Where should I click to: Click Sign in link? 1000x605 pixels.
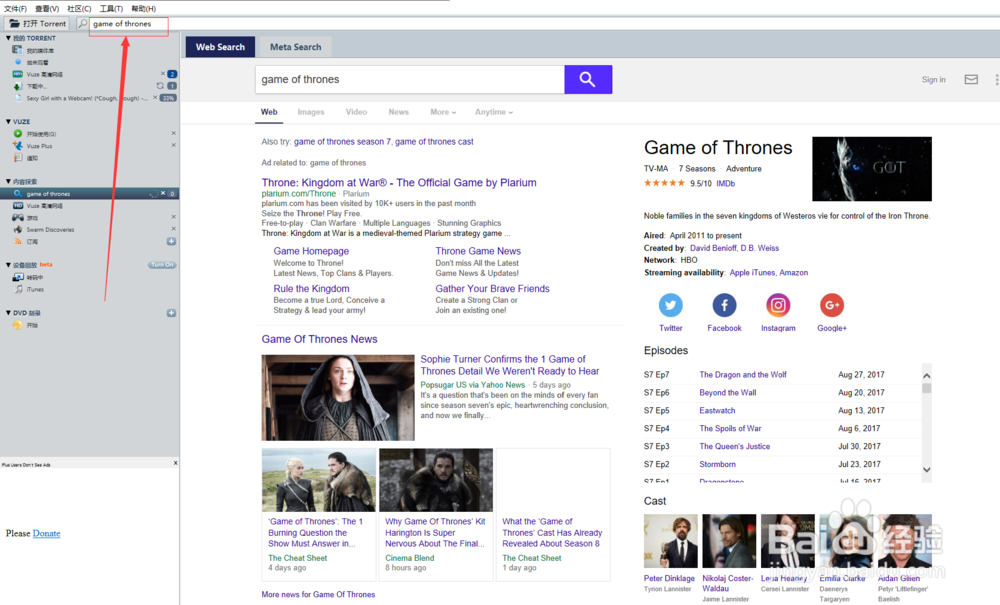[x=934, y=80]
